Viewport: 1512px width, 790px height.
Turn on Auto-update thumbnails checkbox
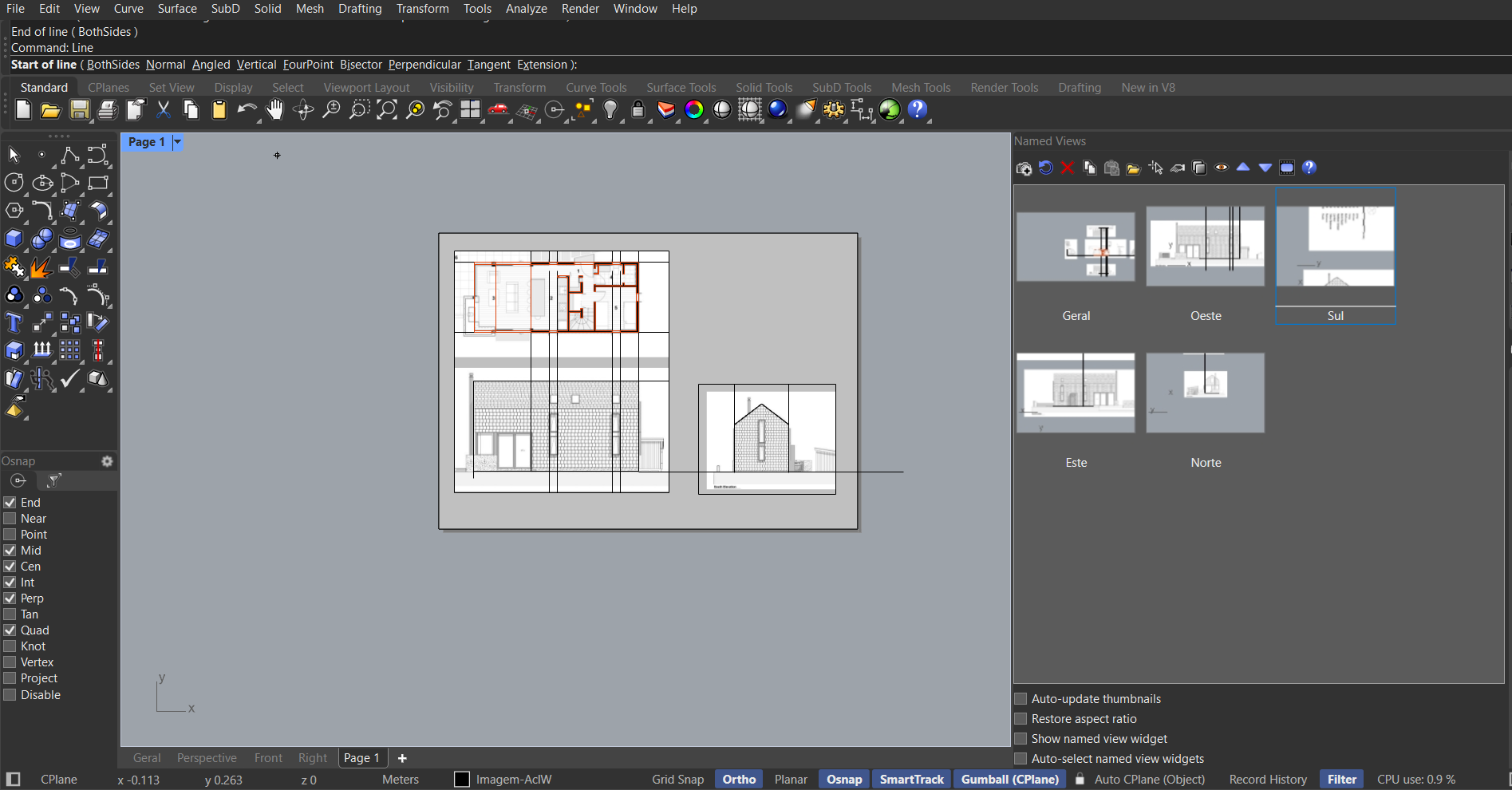point(1021,699)
